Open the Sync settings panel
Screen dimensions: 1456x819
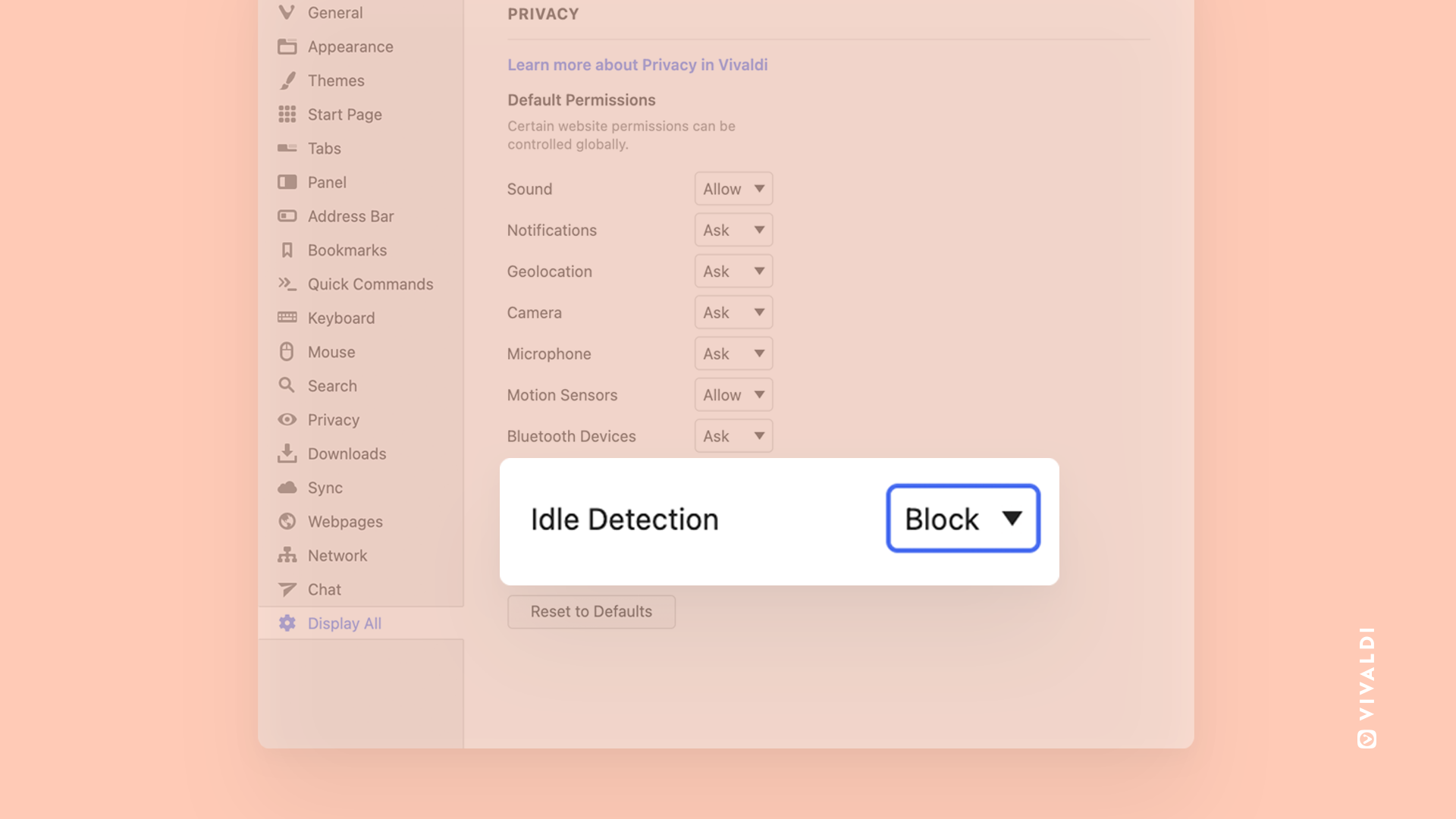click(325, 487)
